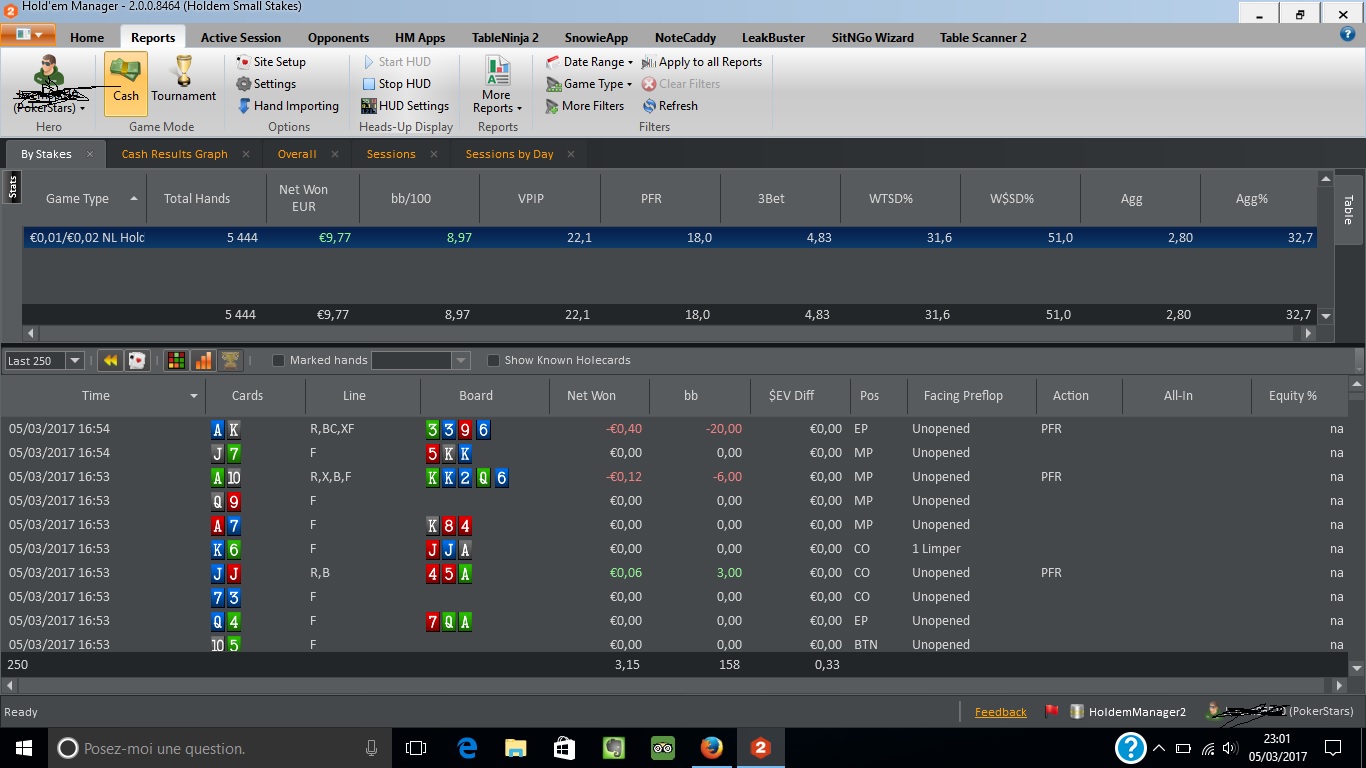Open Hand Importing

(288, 106)
